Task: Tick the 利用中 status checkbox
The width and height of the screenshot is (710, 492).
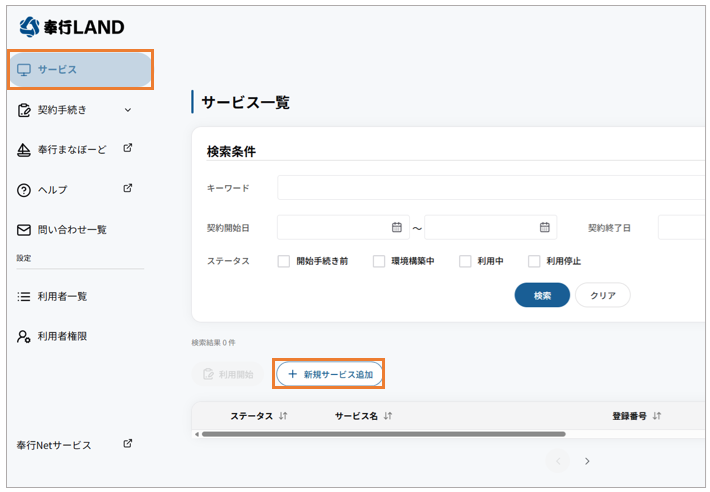Action: pos(465,261)
